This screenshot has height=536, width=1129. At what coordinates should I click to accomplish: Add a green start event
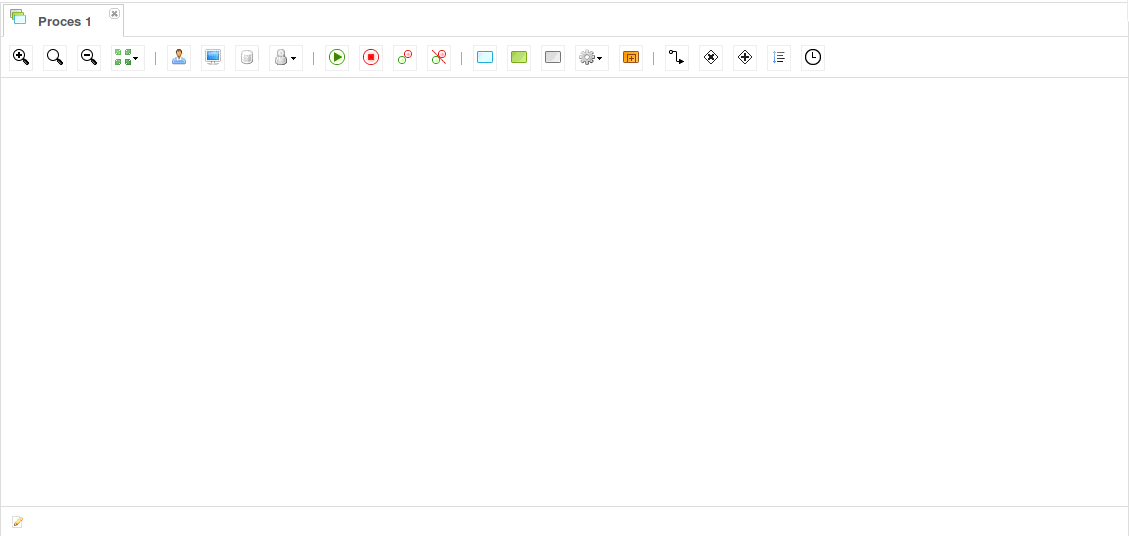(x=337, y=58)
